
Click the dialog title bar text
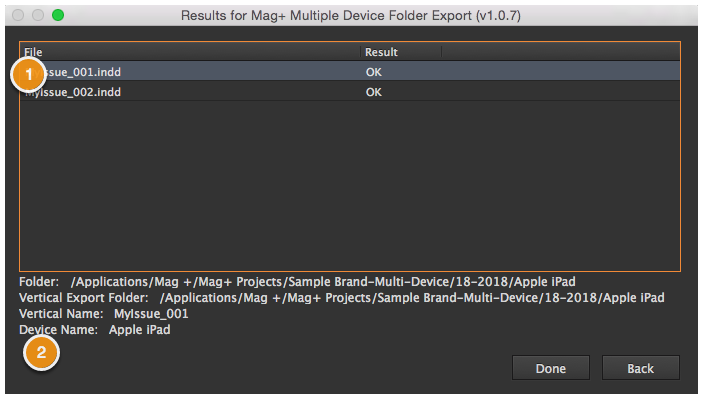351,15
